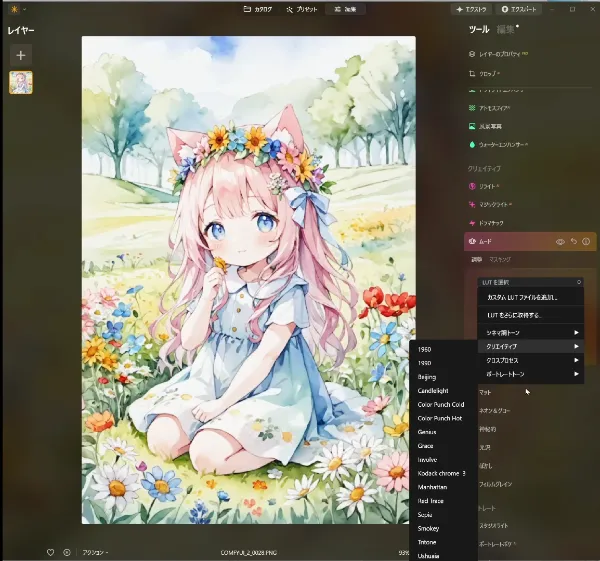Screen dimensions: 600x561
Task: Select the マスキング (Masking) sub-tab
Action: pos(500,259)
